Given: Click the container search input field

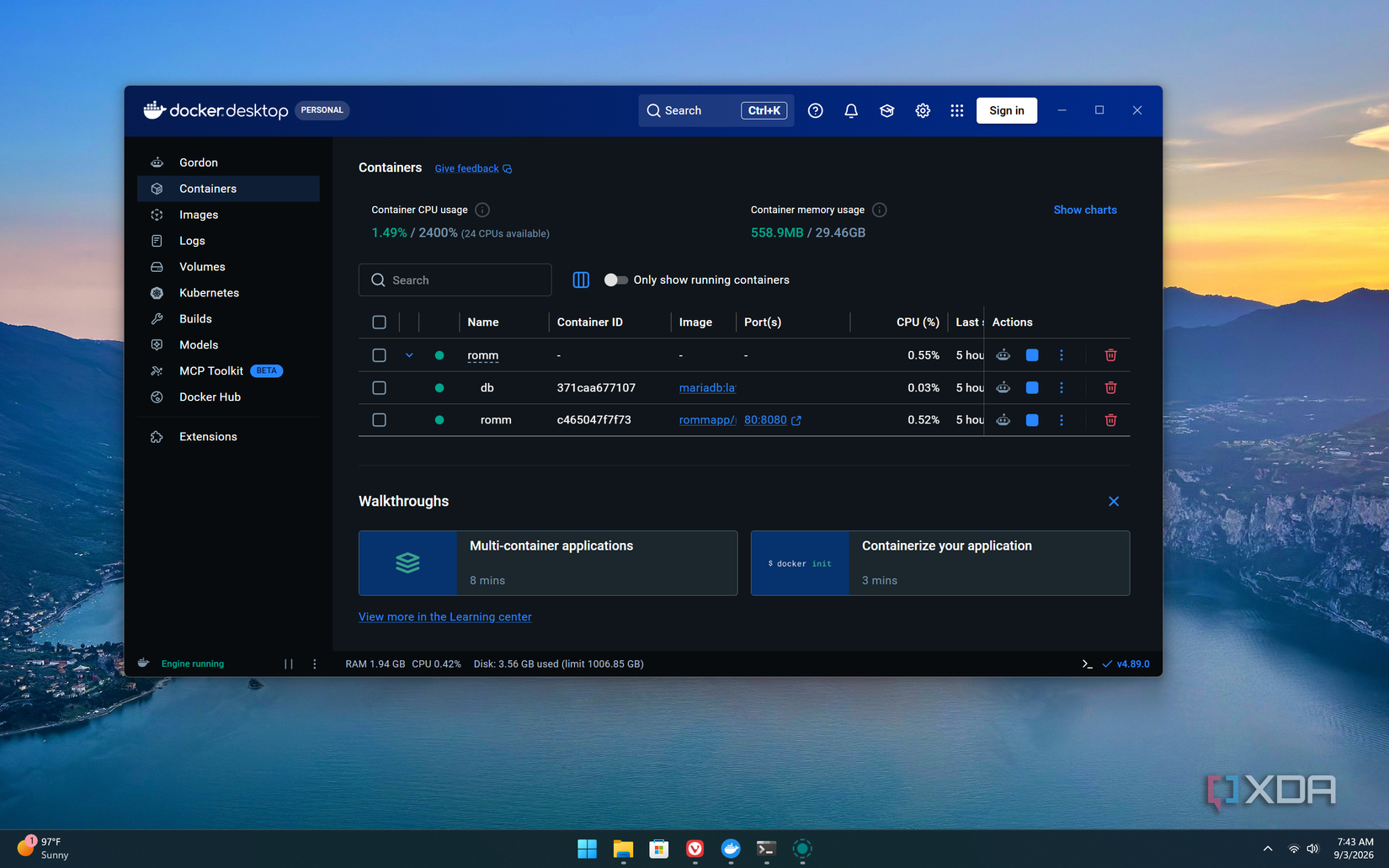Looking at the screenshot, I should [x=455, y=280].
